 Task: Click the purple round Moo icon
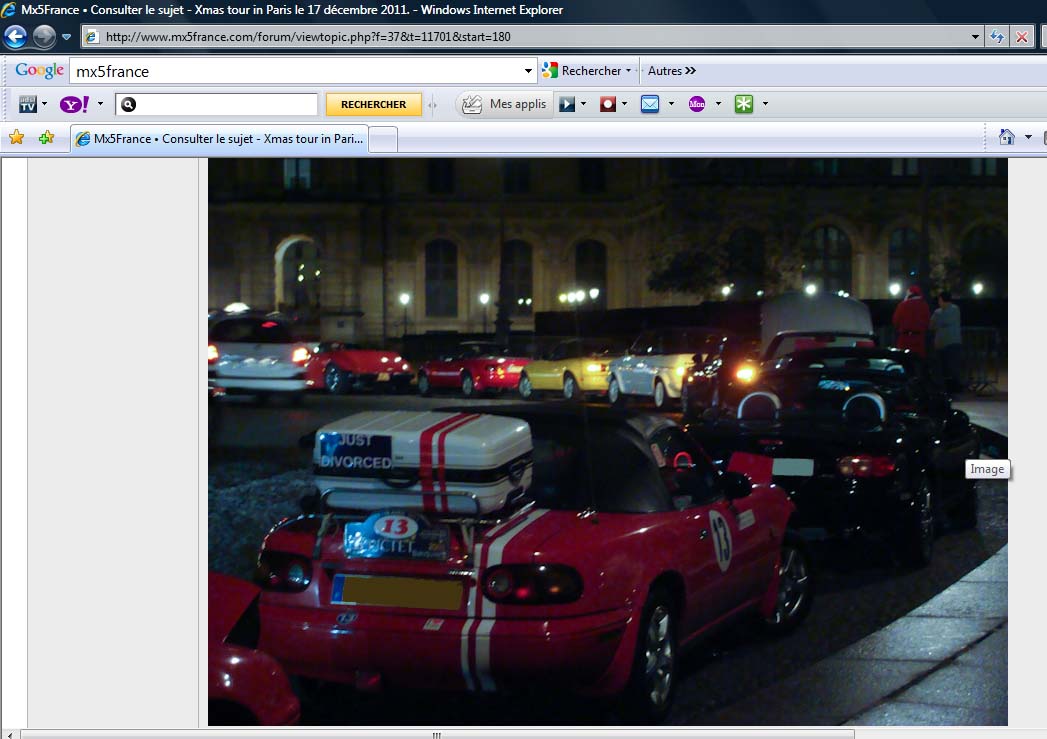point(696,104)
